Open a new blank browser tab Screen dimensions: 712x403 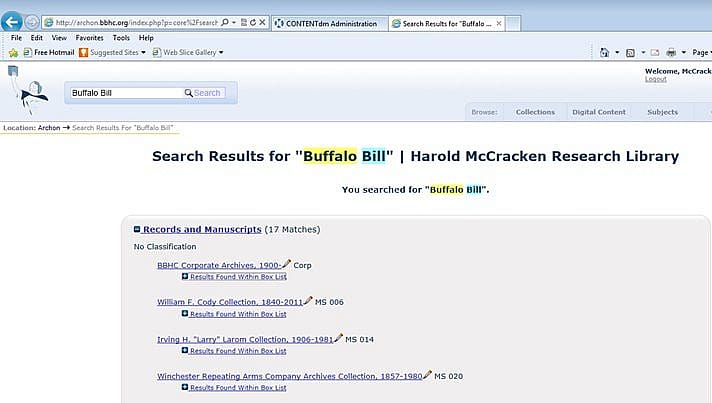coord(513,24)
